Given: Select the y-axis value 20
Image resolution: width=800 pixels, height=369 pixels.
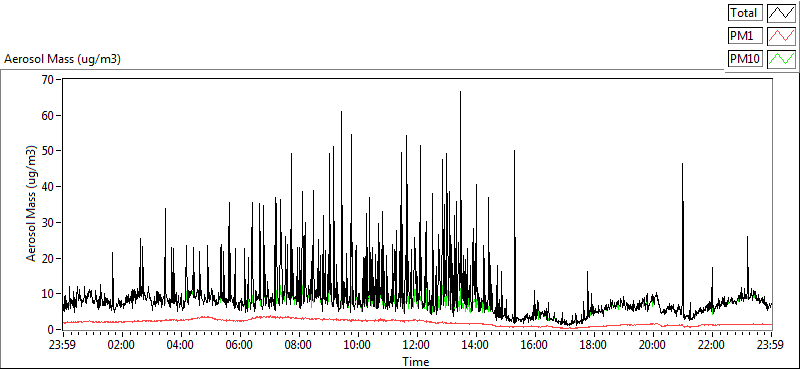Looking at the screenshot, I should tap(48, 258).
